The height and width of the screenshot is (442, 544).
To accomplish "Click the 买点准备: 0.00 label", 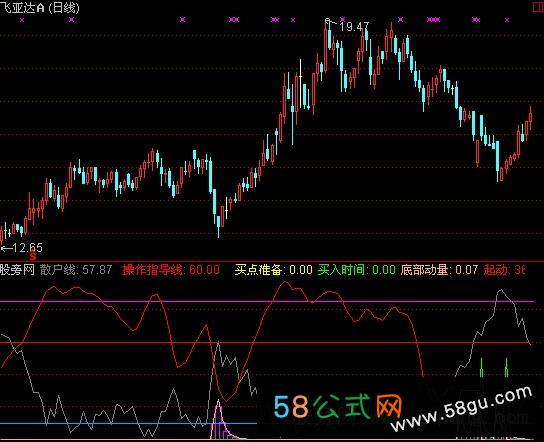I will coord(273,270).
